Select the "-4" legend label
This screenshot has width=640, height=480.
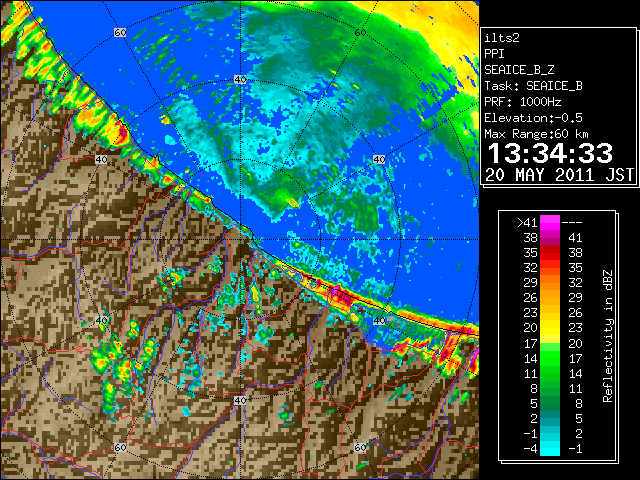click(x=530, y=449)
